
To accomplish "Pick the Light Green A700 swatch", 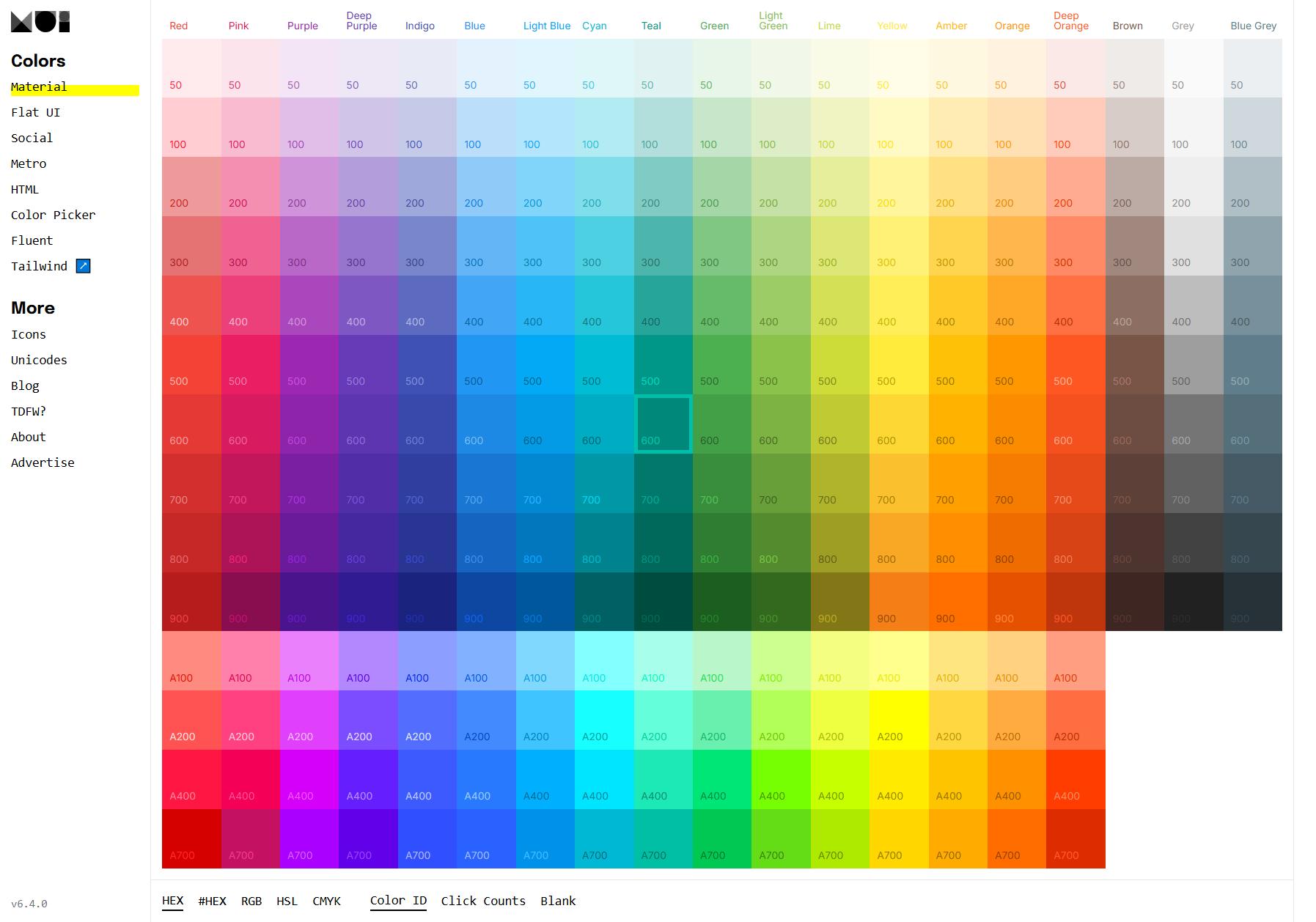I will (x=781, y=839).
